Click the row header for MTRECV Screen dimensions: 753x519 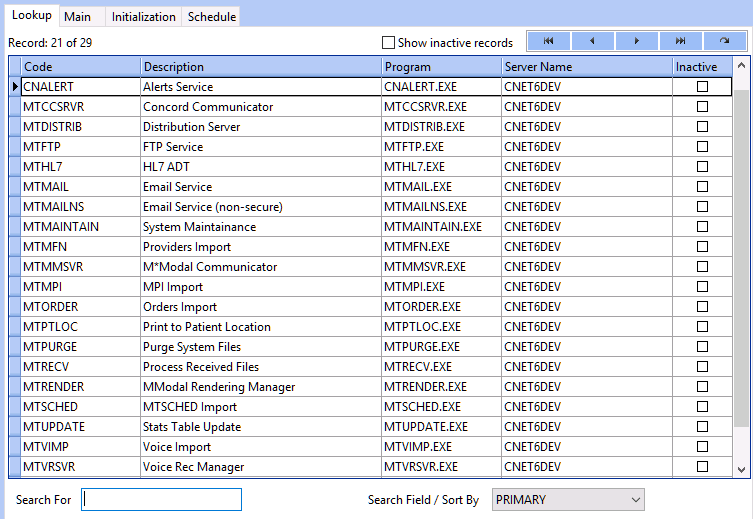click(15, 366)
